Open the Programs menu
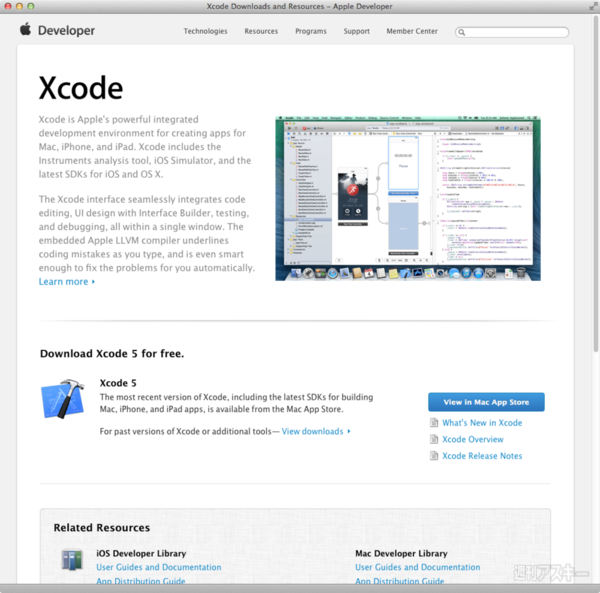600x593 pixels. (311, 31)
